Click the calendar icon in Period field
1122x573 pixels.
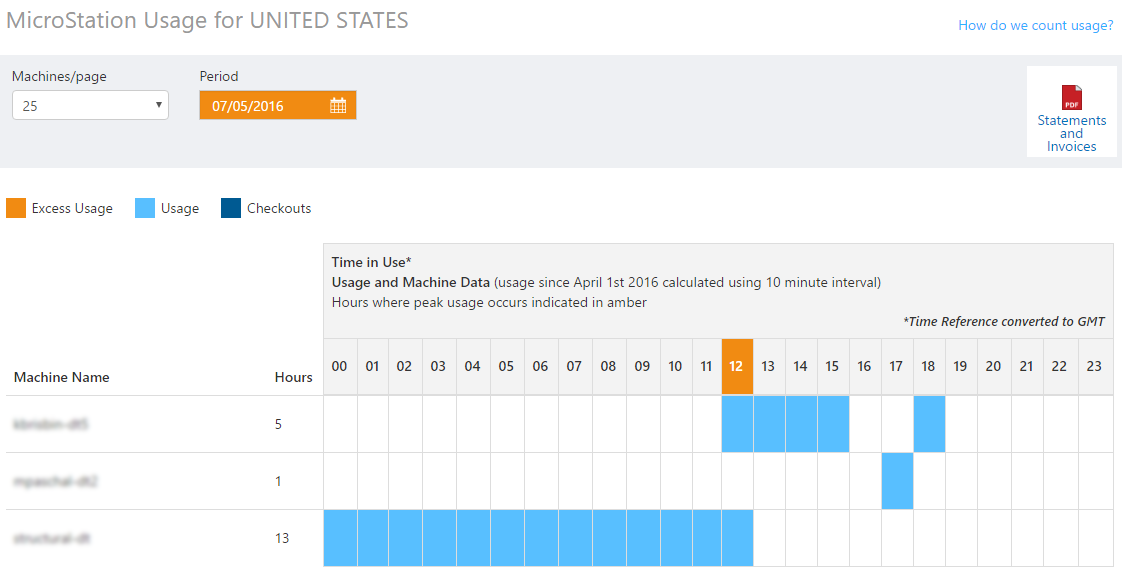click(x=338, y=106)
